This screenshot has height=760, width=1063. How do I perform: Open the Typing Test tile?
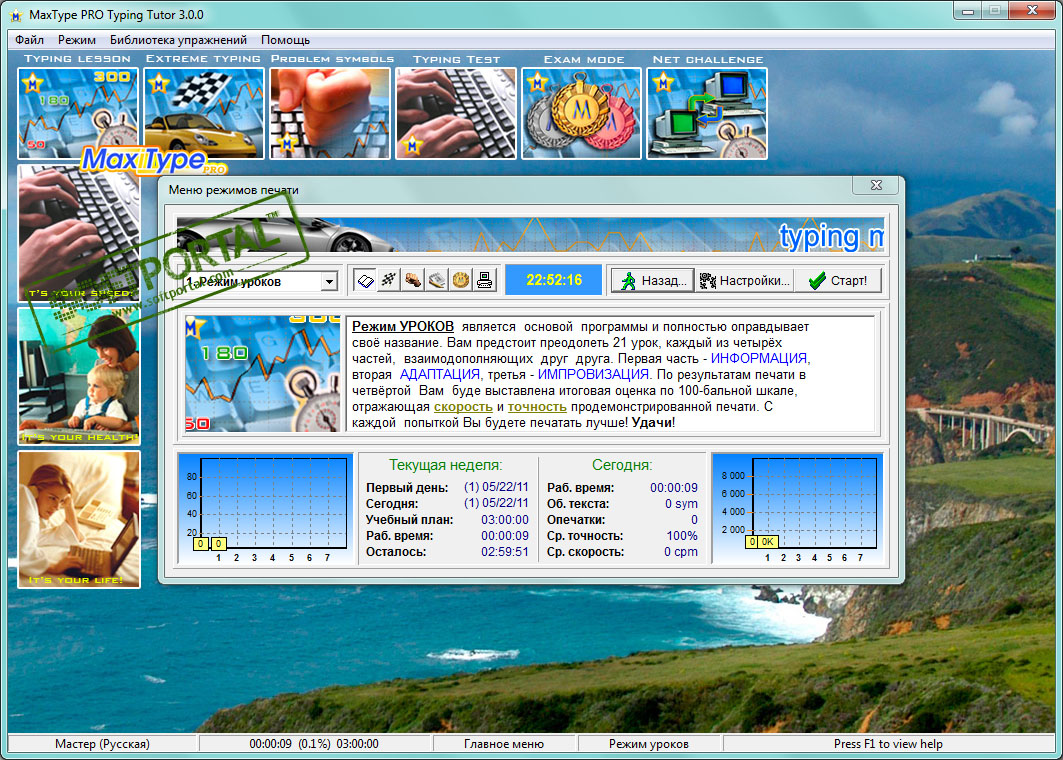point(456,113)
